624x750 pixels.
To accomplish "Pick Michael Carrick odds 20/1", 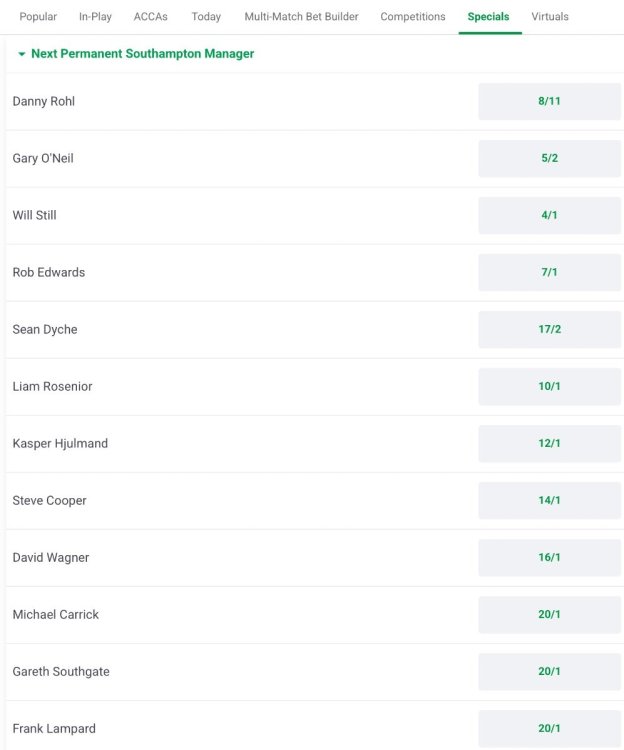I will 549,615.
